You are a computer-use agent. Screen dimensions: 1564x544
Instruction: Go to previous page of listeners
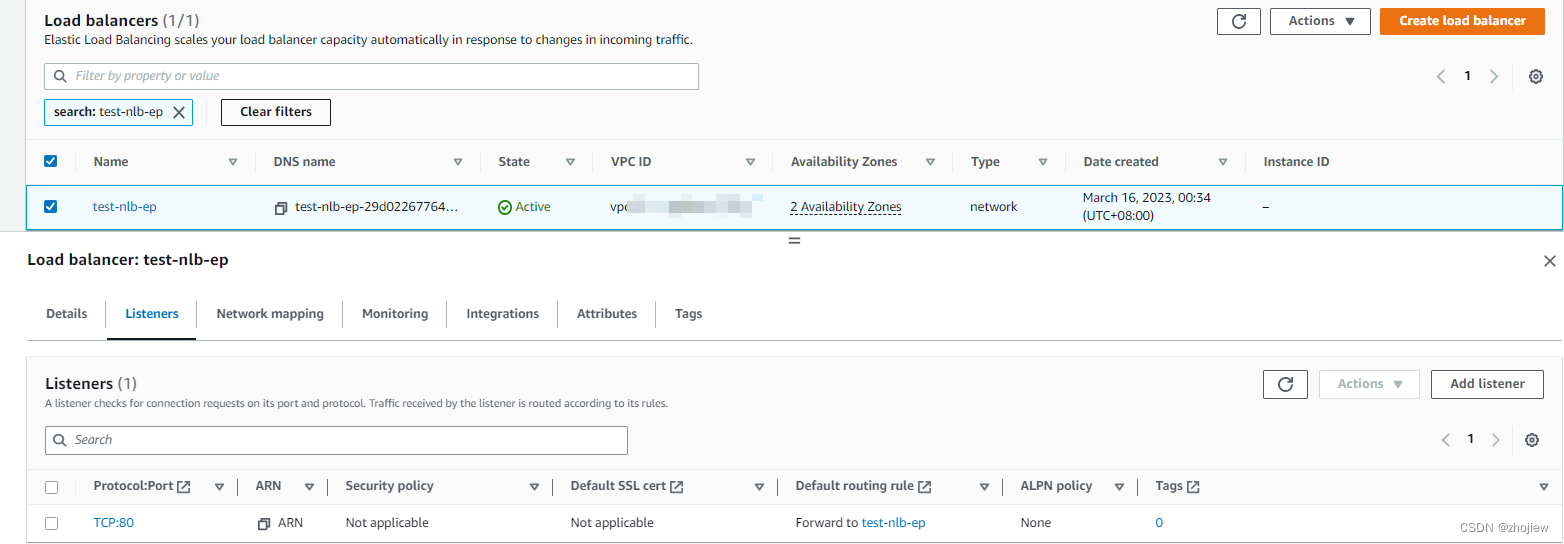pyautogui.click(x=1445, y=440)
